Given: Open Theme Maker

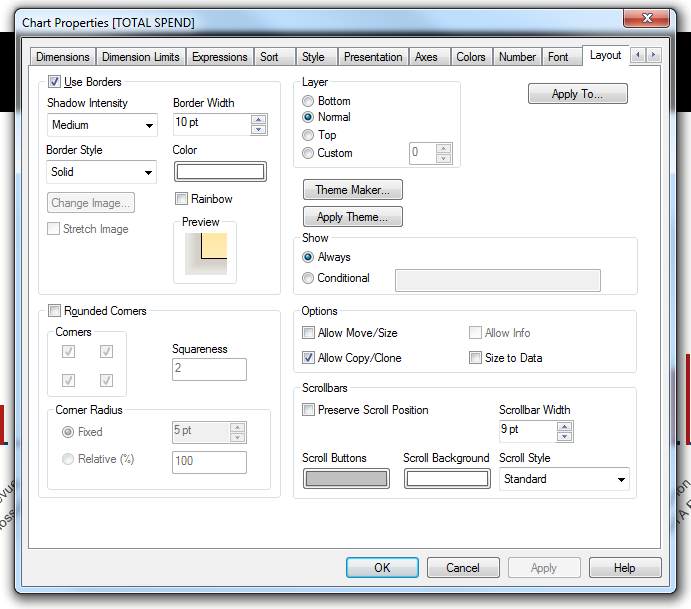Looking at the screenshot, I should 353,189.
